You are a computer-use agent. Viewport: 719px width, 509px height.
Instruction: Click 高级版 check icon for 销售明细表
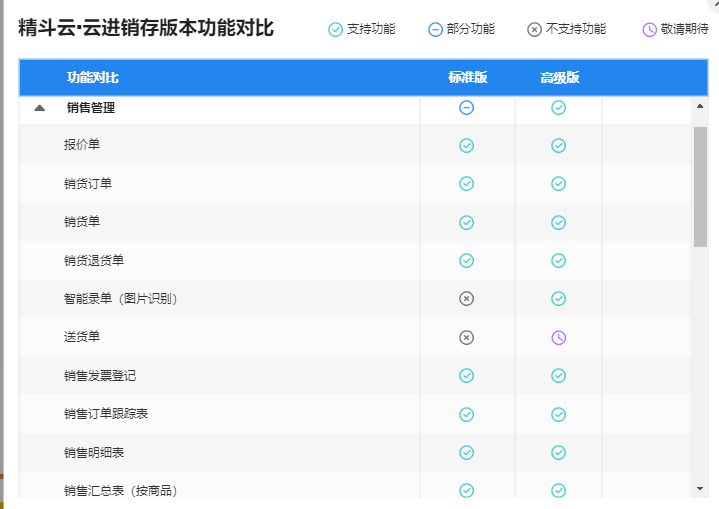click(x=558, y=453)
